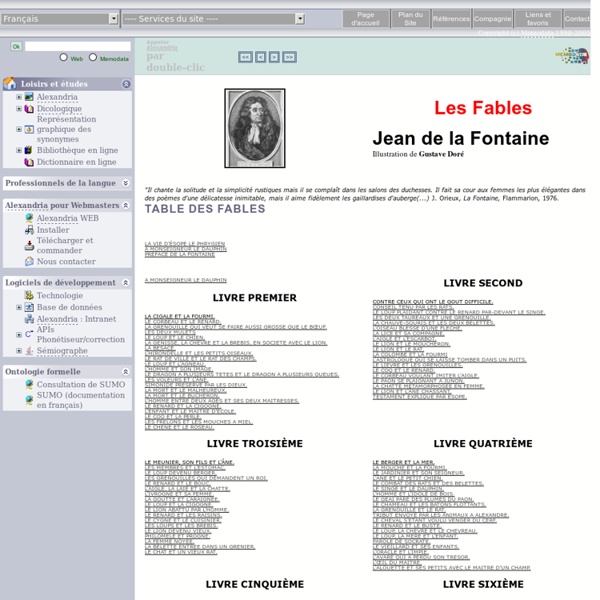Select the Memodata search radio button

[93, 57]
